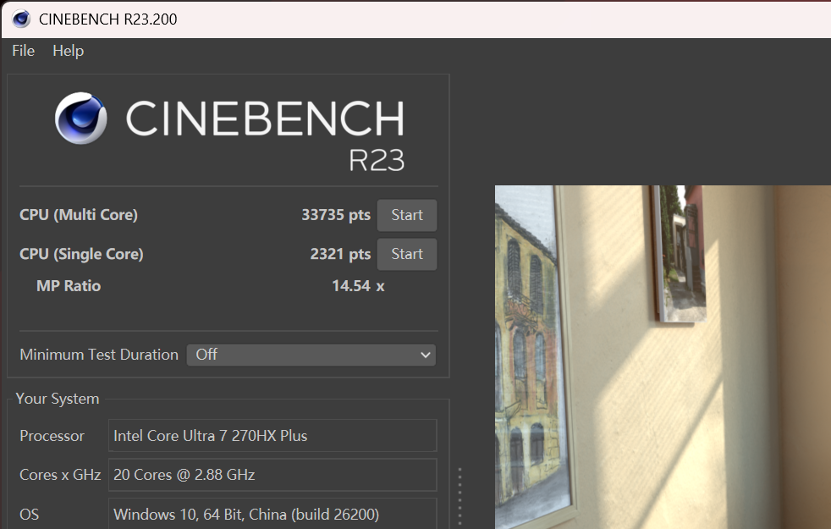Click the MP Ratio value 14.54 x
832x530 pixels.
(x=358, y=286)
